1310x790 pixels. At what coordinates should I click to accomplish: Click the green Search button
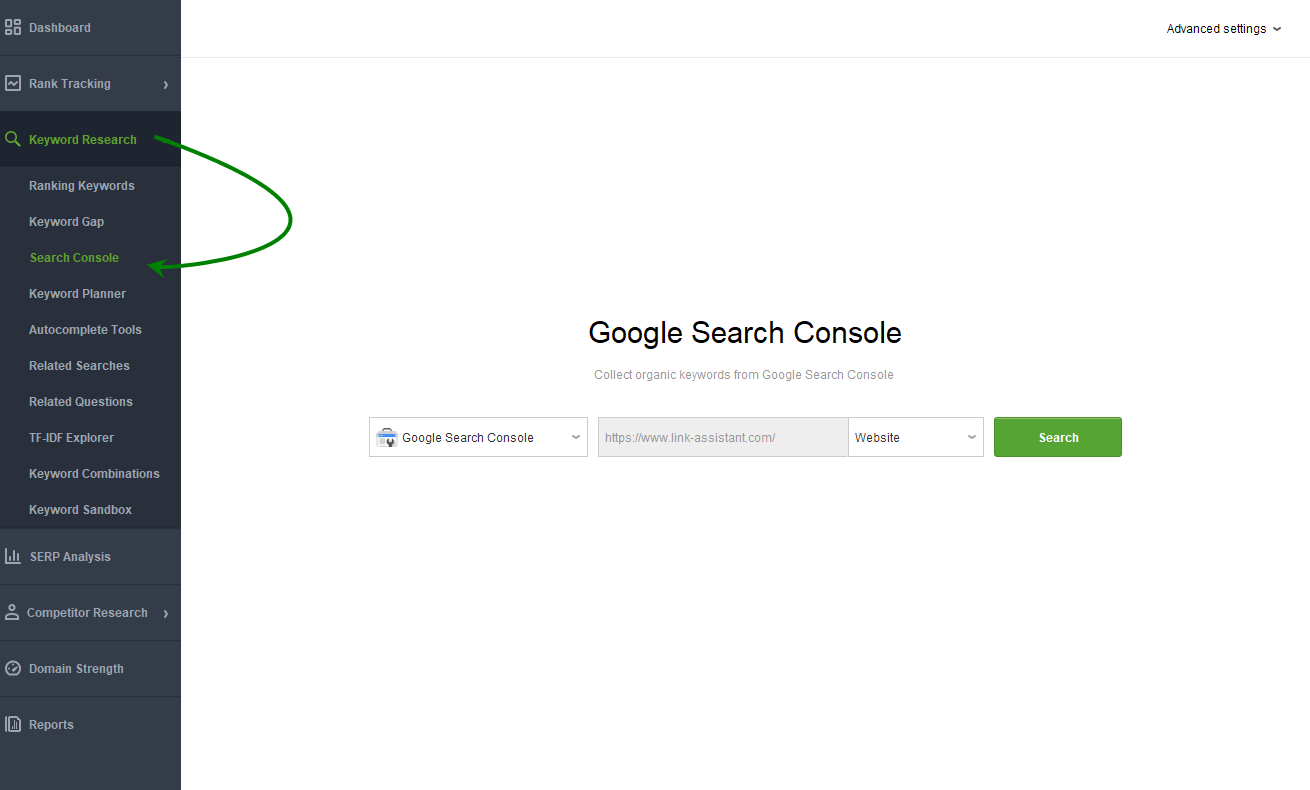[1058, 437]
